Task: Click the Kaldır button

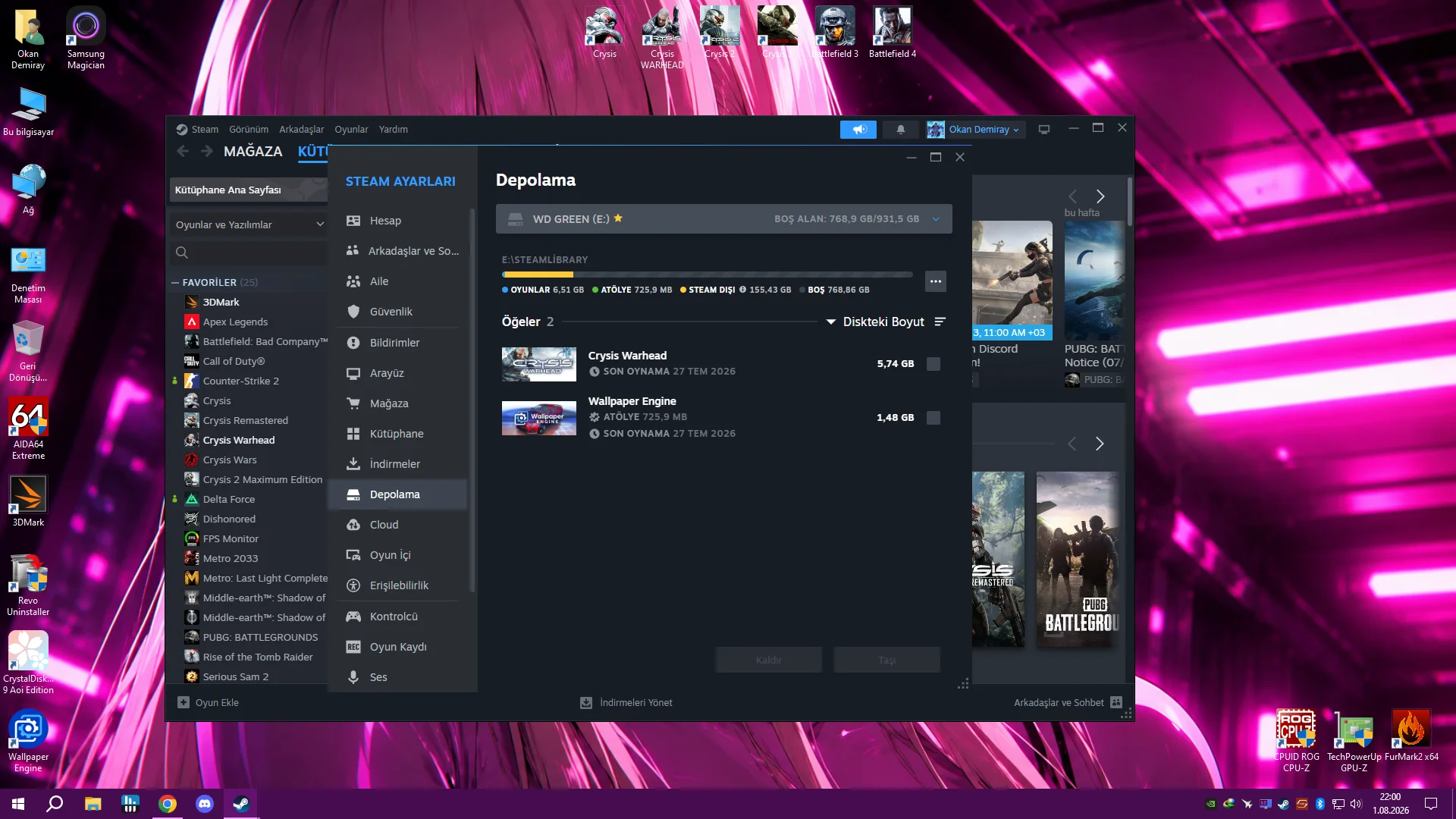Action: pos(768,660)
